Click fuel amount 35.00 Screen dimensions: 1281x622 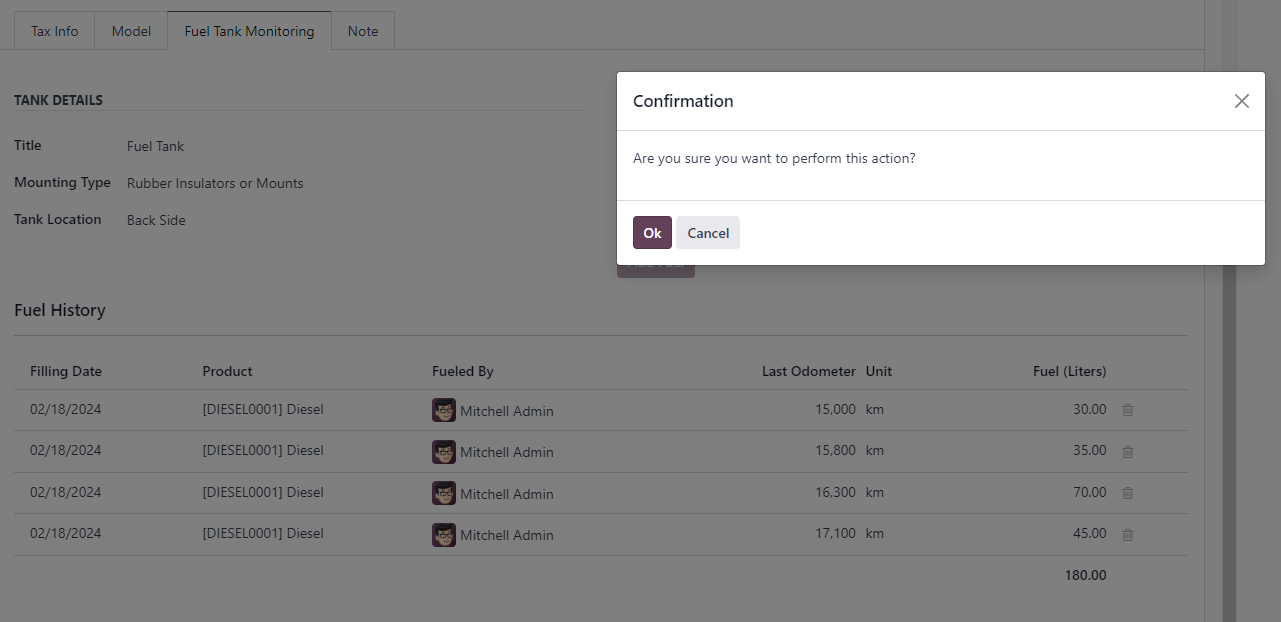coord(1090,450)
